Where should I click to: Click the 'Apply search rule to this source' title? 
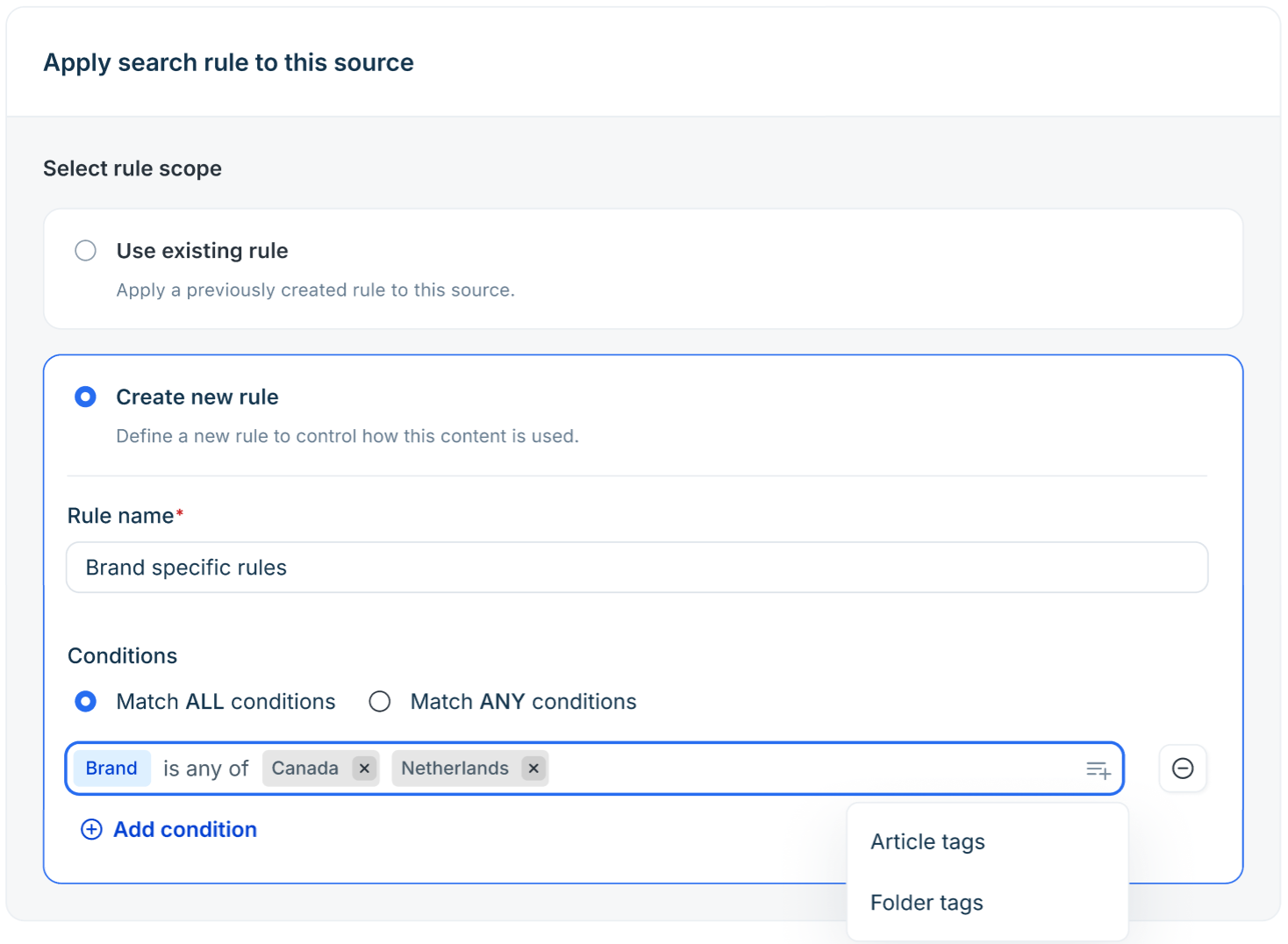tap(229, 62)
